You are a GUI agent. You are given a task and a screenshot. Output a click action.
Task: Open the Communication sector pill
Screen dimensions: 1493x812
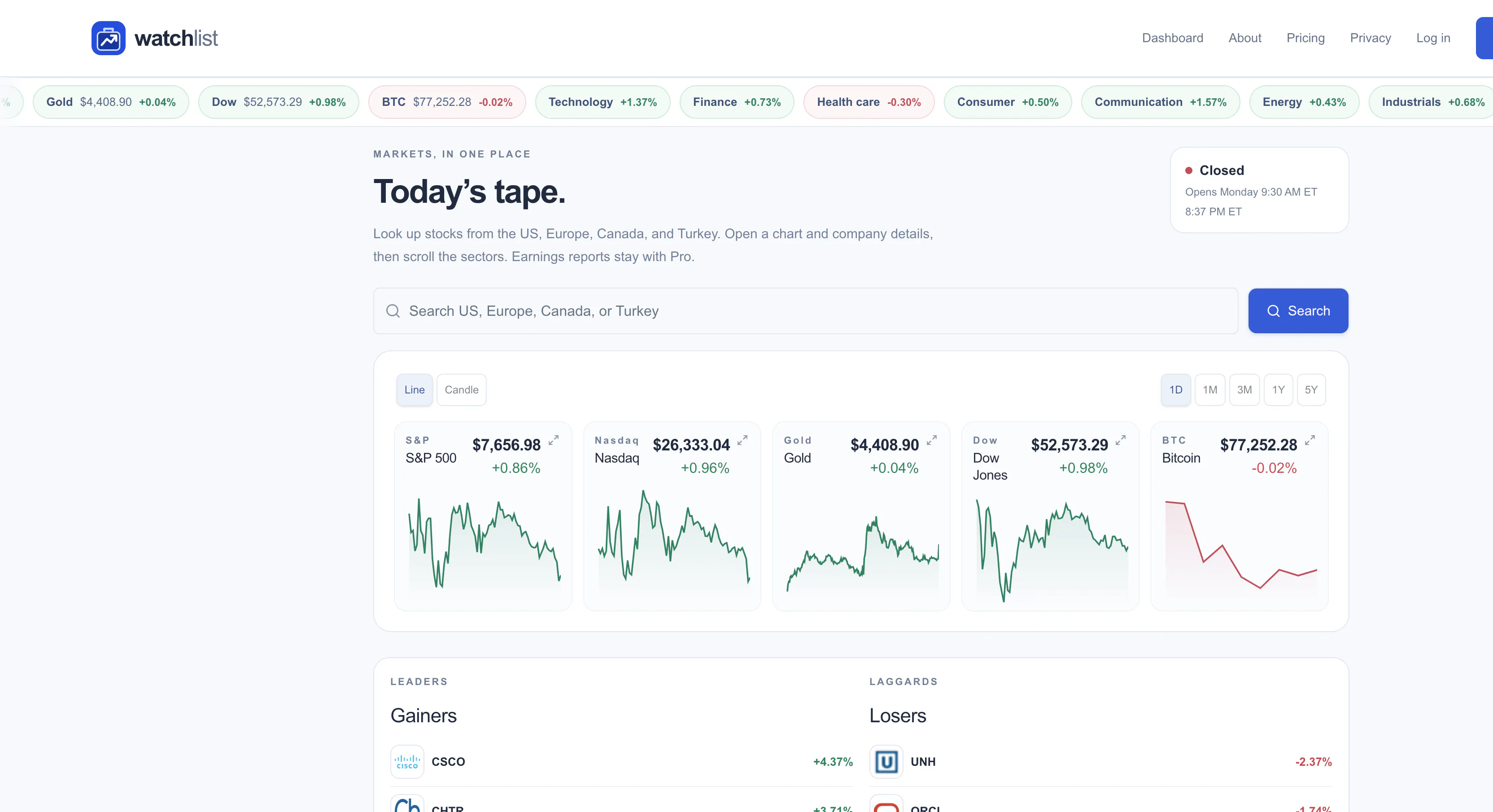1160,102
